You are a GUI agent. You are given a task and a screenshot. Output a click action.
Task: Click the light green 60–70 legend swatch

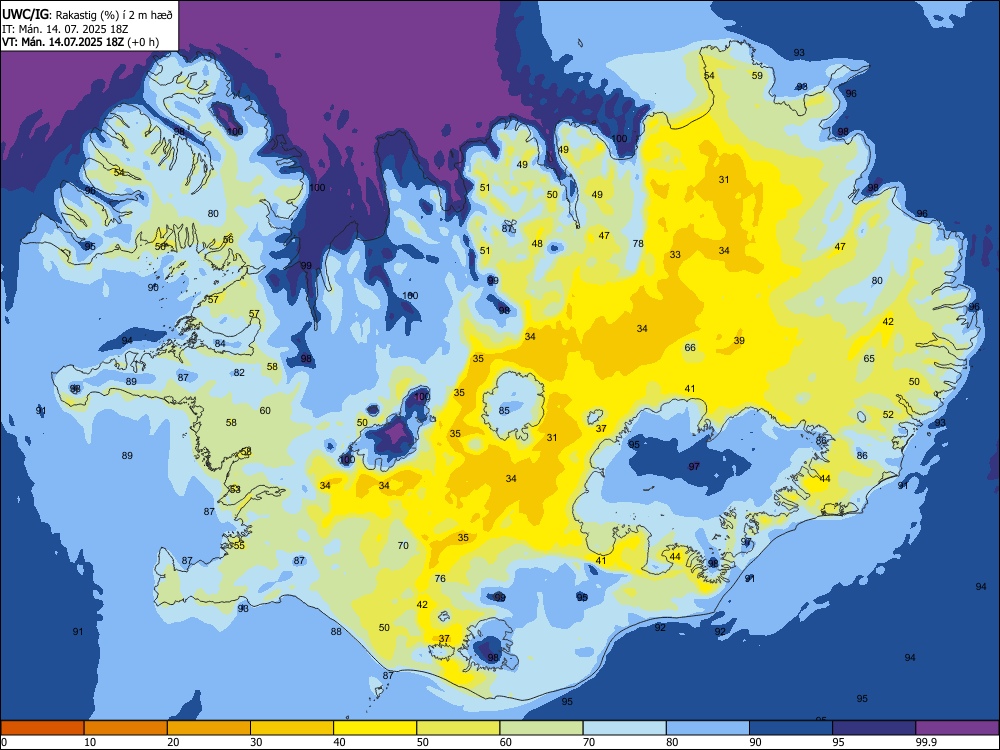tap(541, 728)
